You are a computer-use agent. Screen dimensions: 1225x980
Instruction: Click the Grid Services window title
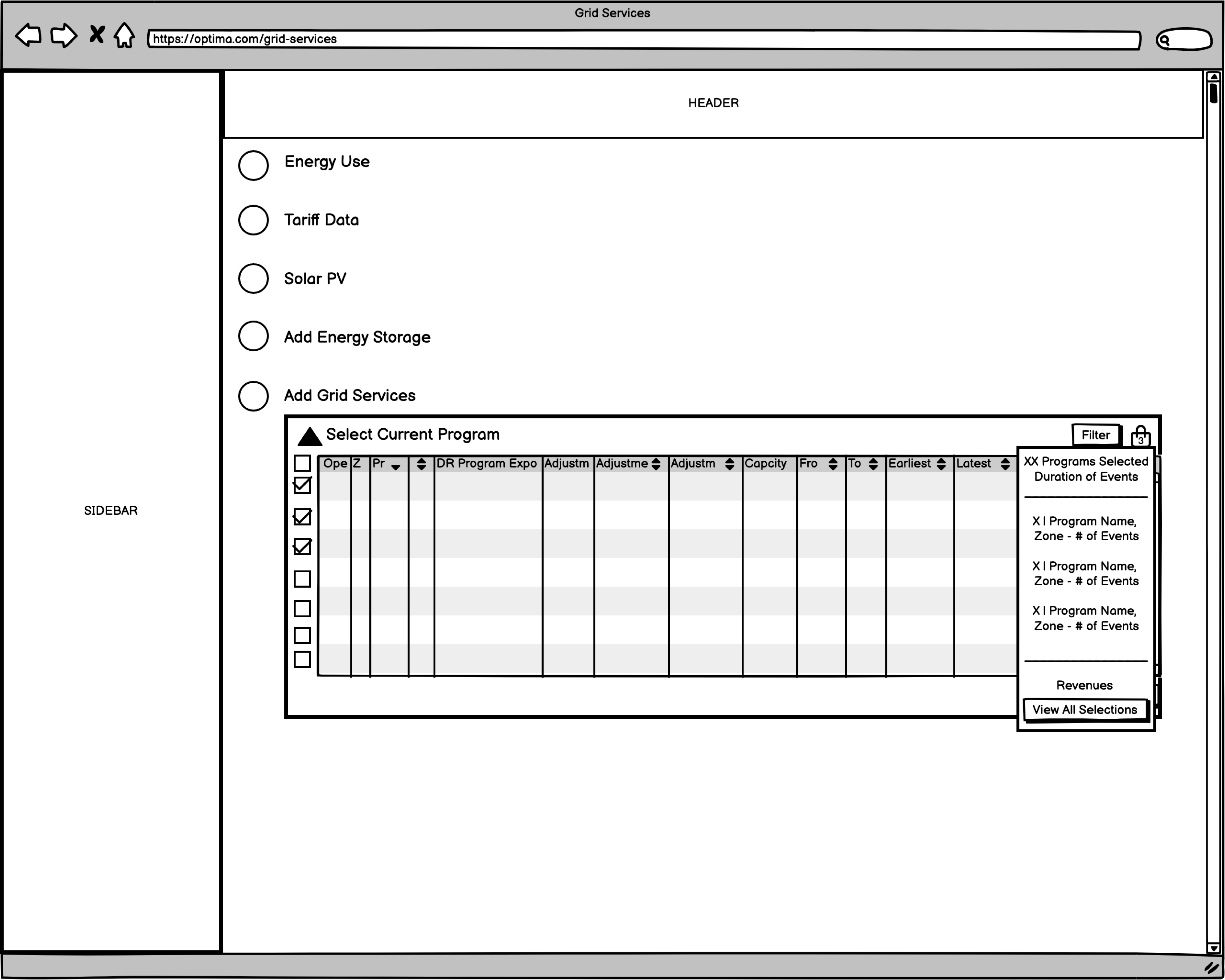(612, 13)
